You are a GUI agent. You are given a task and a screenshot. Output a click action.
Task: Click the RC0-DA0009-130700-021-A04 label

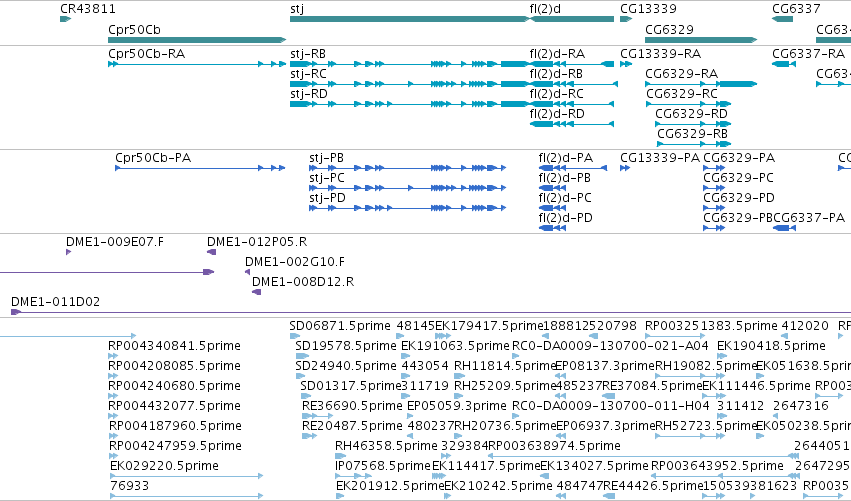tap(610, 346)
